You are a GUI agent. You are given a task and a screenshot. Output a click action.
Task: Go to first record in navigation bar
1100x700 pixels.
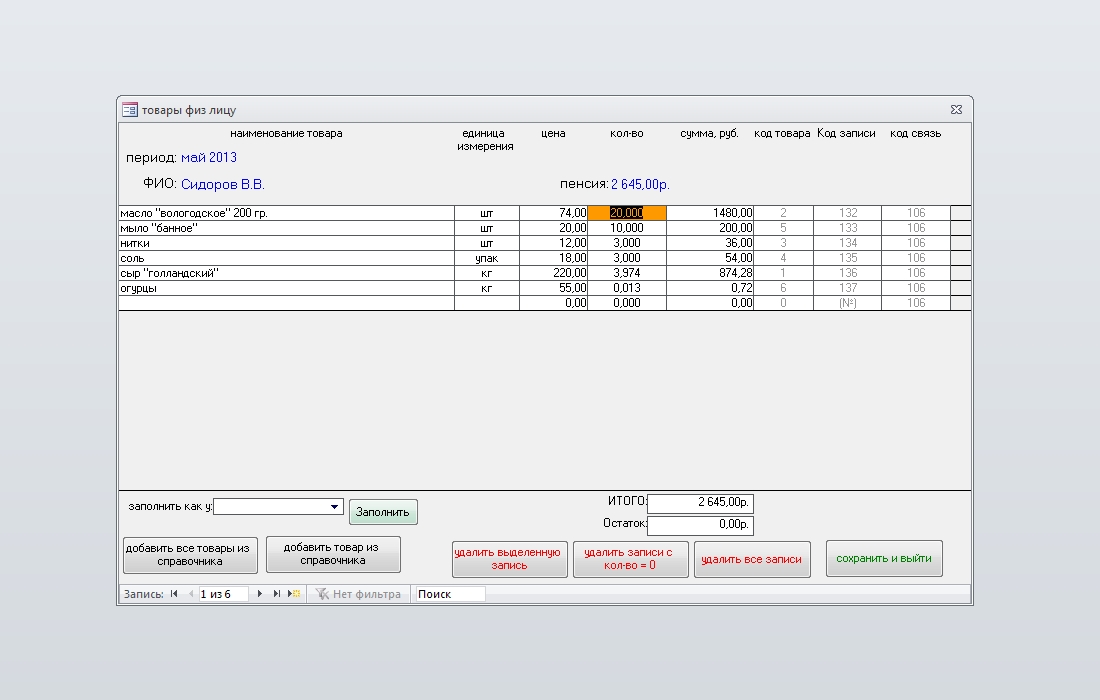click(174, 594)
